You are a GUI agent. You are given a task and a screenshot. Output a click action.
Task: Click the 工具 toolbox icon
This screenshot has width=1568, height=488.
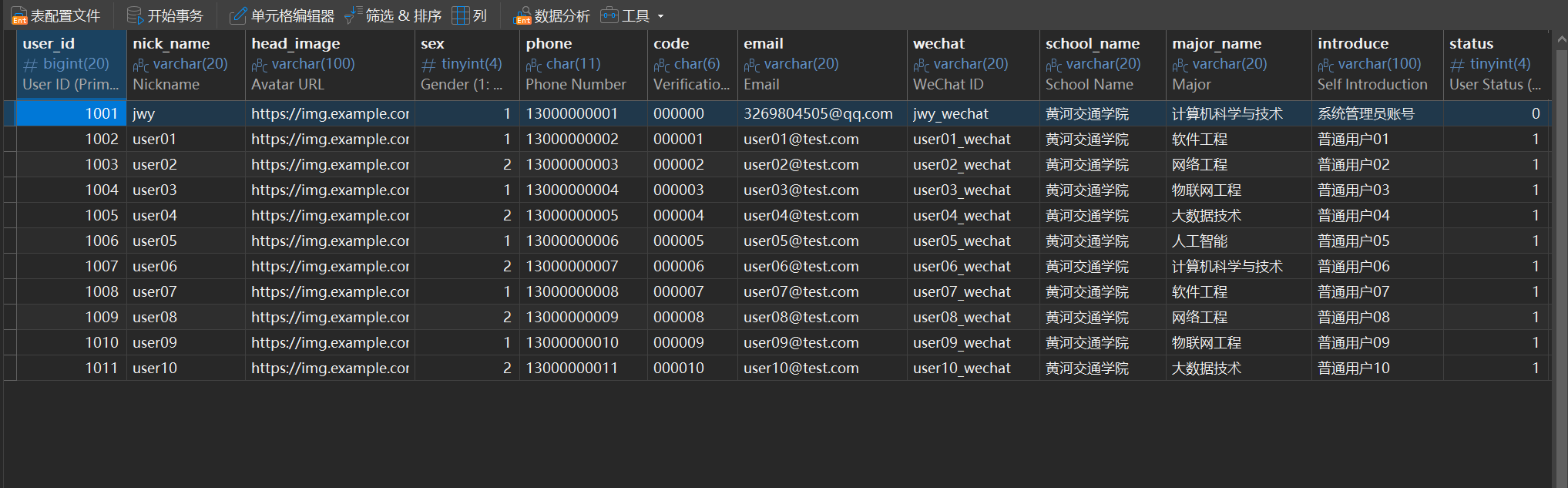click(x=609, y=15)
